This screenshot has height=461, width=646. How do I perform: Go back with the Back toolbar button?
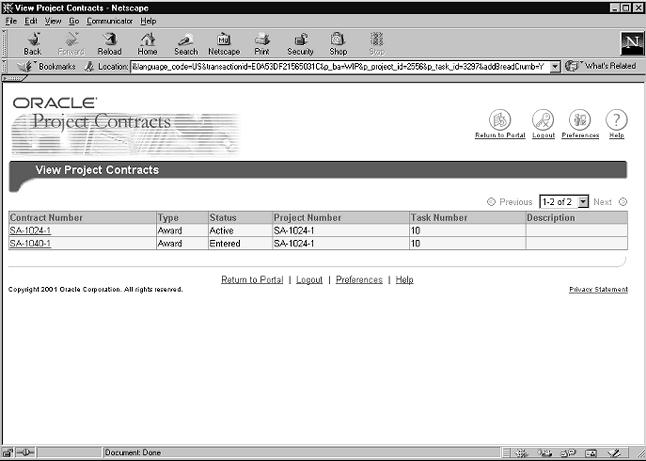pos(33,44)
